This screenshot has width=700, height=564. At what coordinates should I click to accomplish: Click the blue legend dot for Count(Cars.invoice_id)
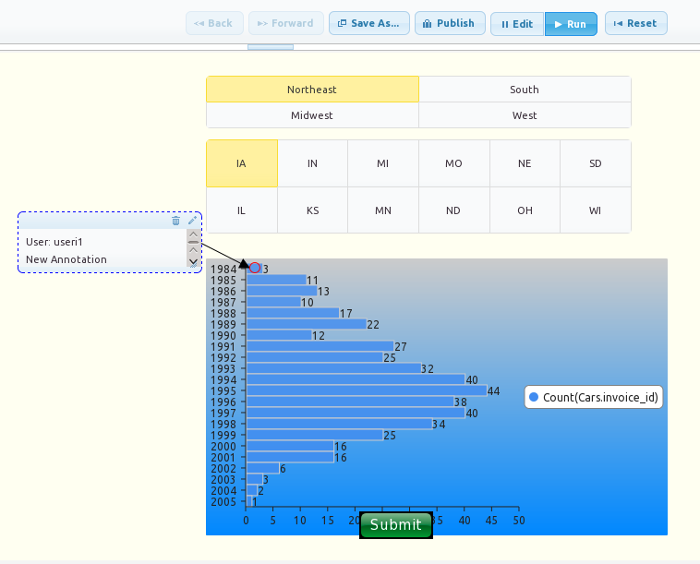click(x=534, y=397)
